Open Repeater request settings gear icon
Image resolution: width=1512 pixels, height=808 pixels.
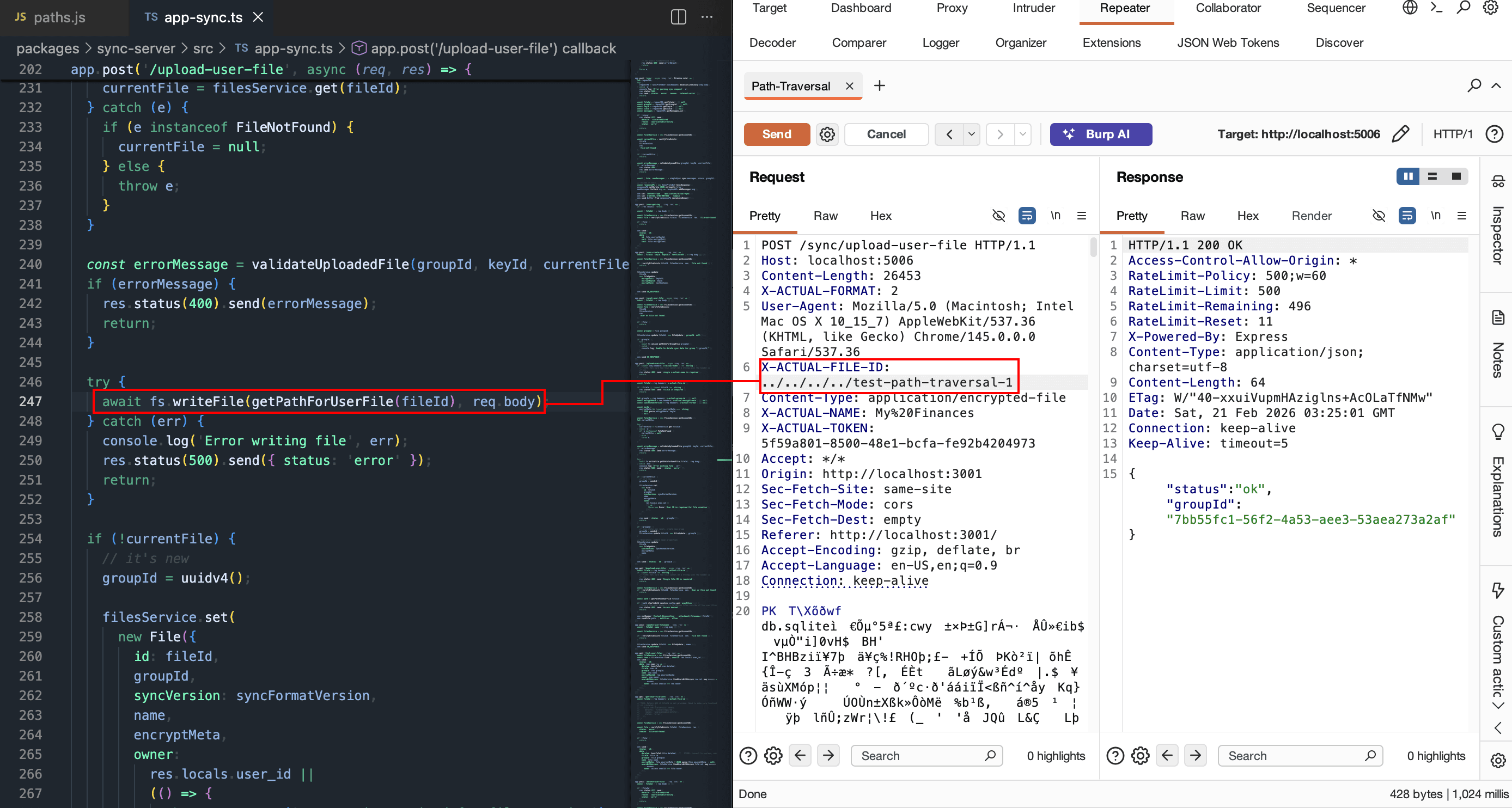pyautogui.click(x=827, y=134)
